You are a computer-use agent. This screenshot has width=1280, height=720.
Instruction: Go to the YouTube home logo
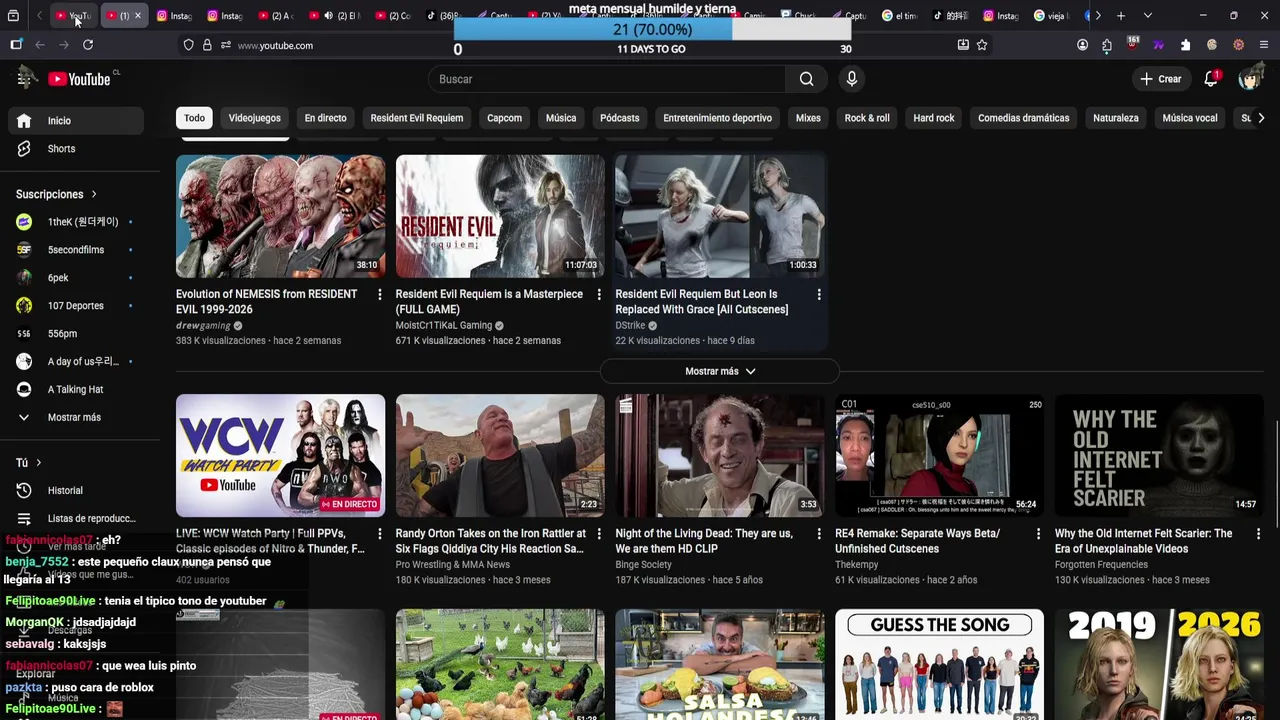79,79
